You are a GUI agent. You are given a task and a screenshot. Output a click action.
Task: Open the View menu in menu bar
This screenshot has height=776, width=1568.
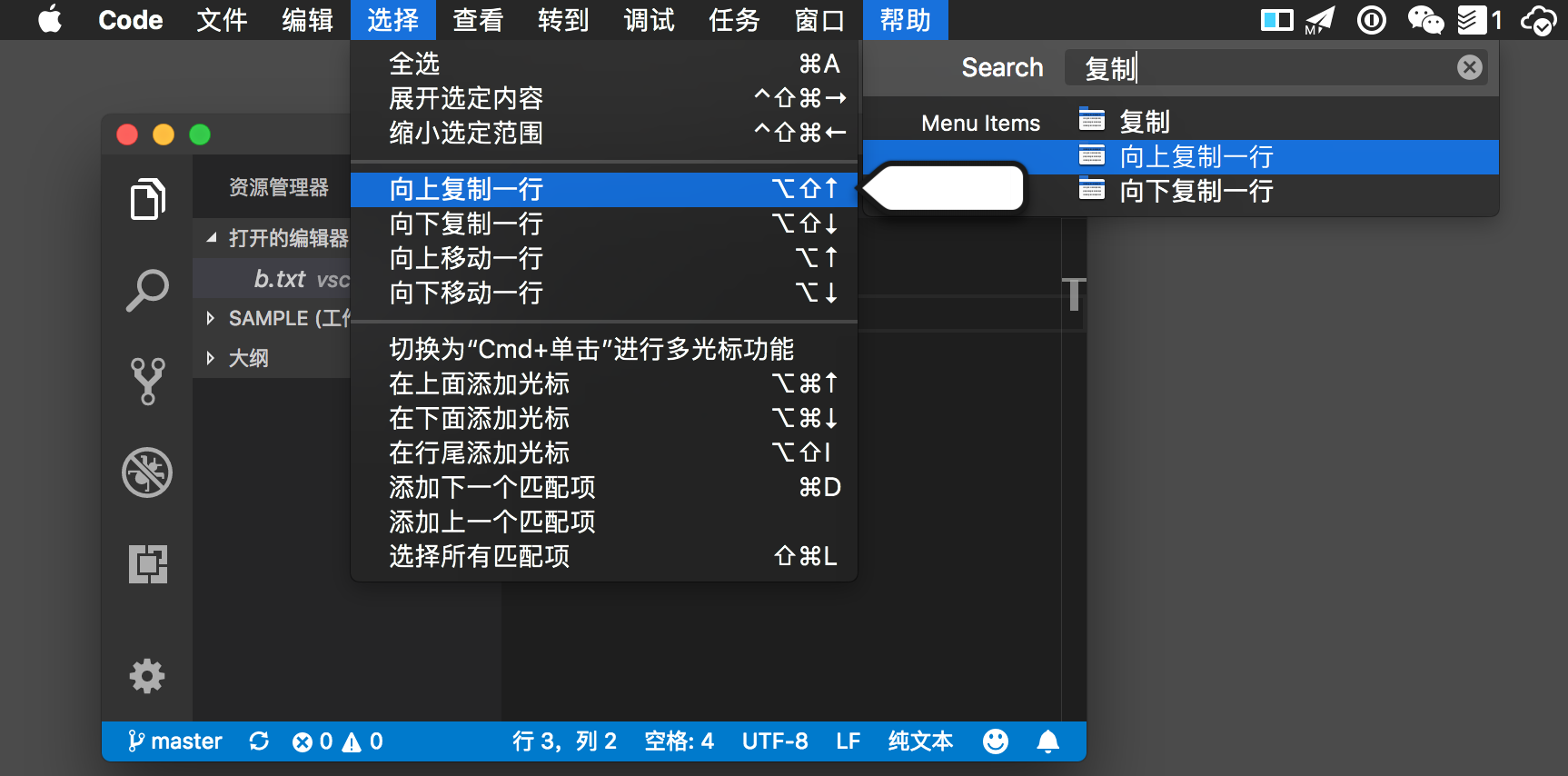[478, 20]
